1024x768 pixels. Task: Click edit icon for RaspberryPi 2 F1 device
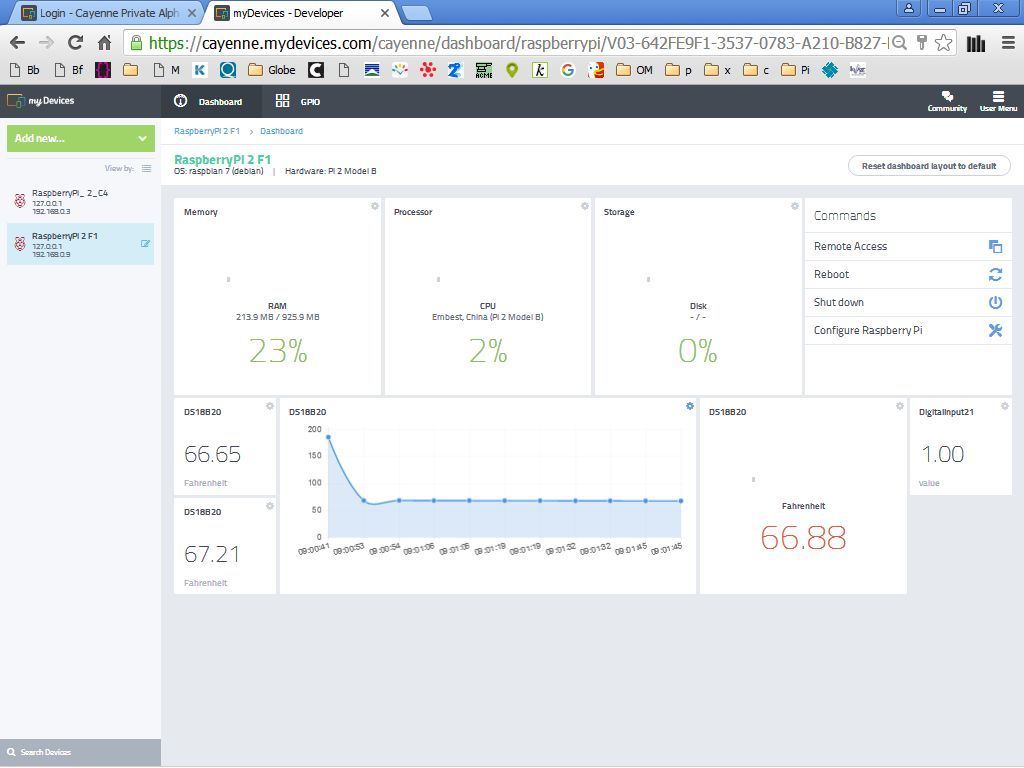coord(145,244)
